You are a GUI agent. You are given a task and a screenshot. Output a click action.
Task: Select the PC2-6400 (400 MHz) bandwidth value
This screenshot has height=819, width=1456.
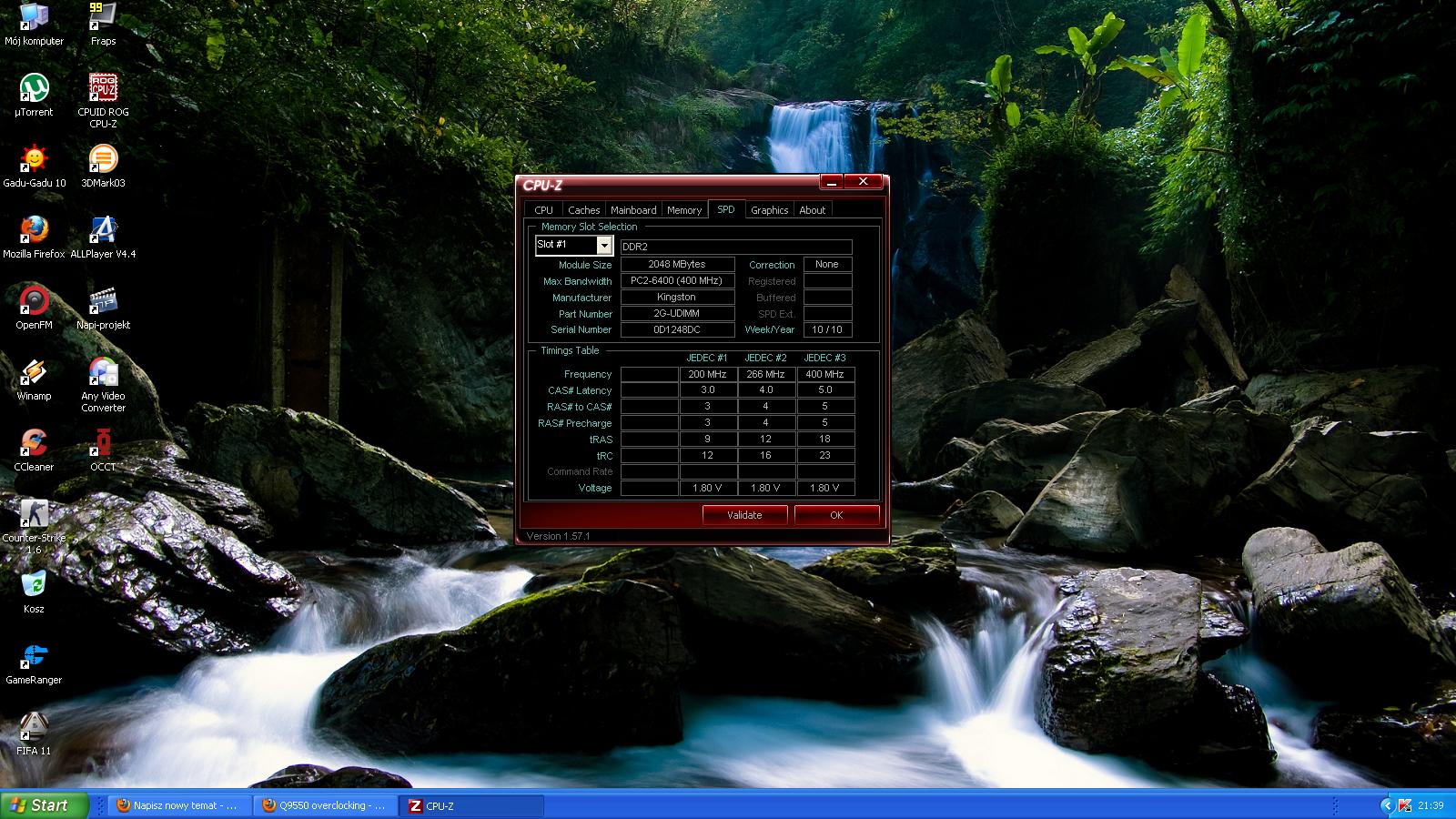tap(677, 281)
